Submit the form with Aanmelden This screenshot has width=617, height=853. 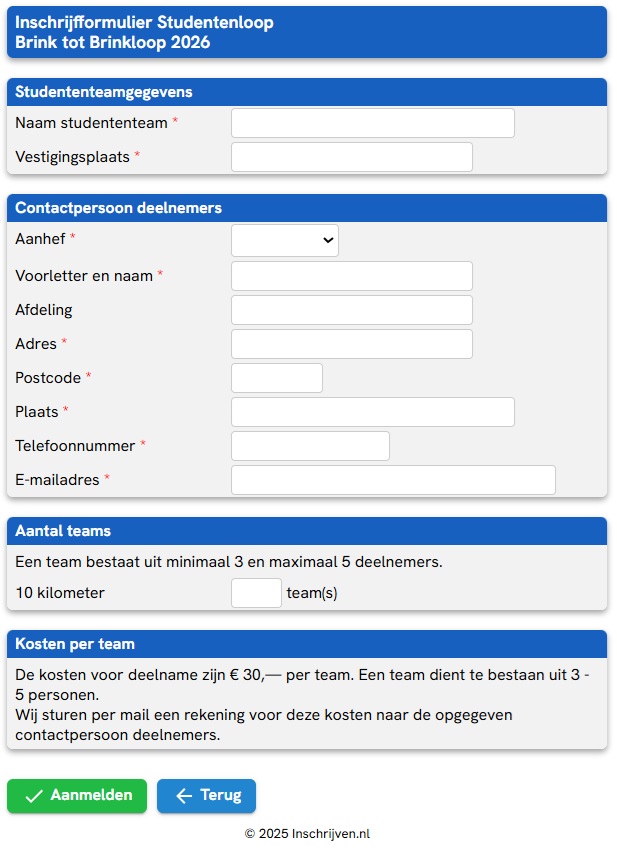tap(77, 796)
